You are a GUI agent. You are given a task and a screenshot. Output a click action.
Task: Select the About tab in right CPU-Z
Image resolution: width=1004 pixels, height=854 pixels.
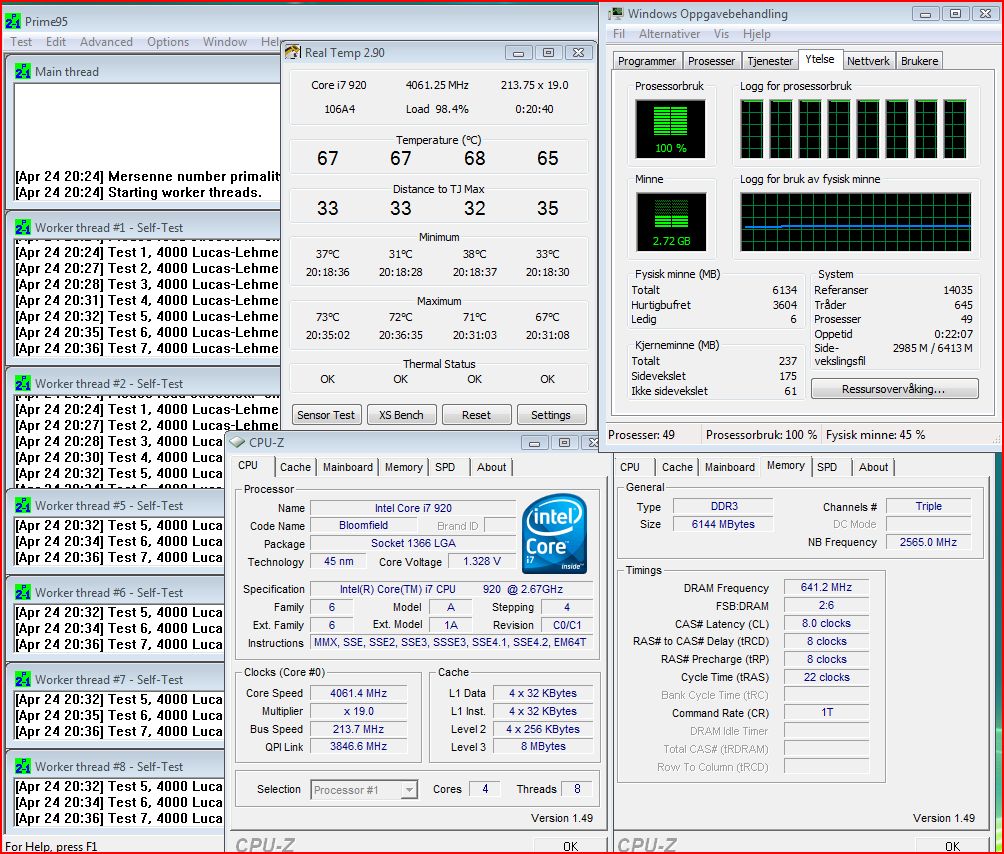coord(874,467)
